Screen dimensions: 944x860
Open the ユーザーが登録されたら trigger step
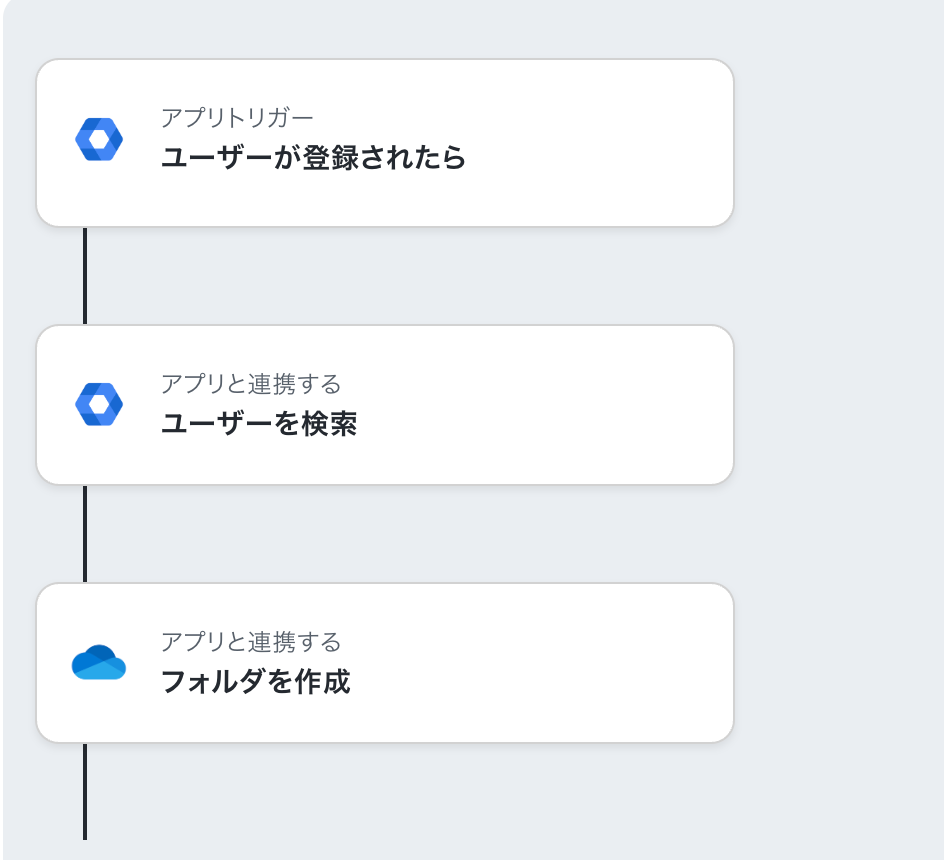tap(385, 143)
